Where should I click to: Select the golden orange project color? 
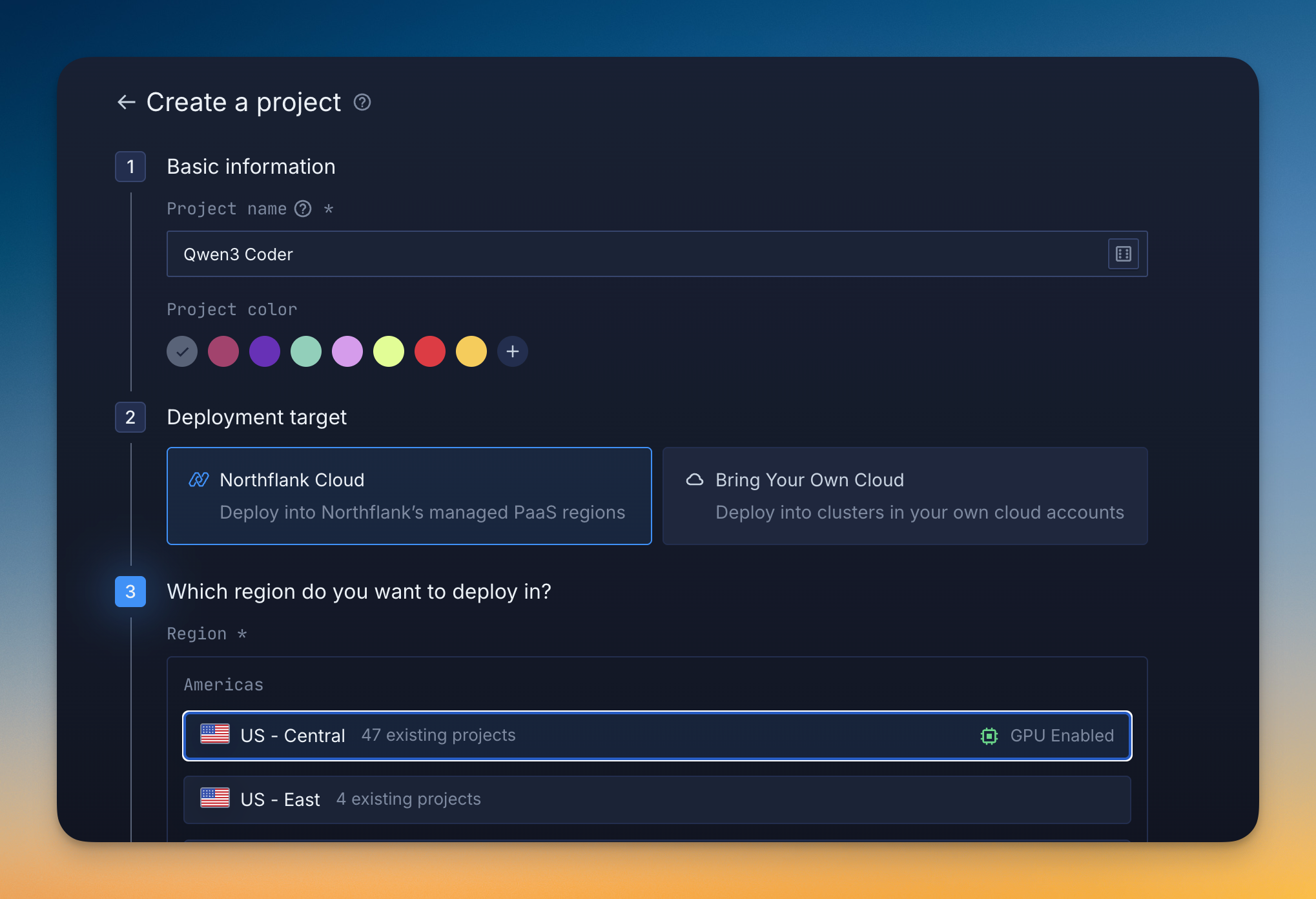pos(471,351)
